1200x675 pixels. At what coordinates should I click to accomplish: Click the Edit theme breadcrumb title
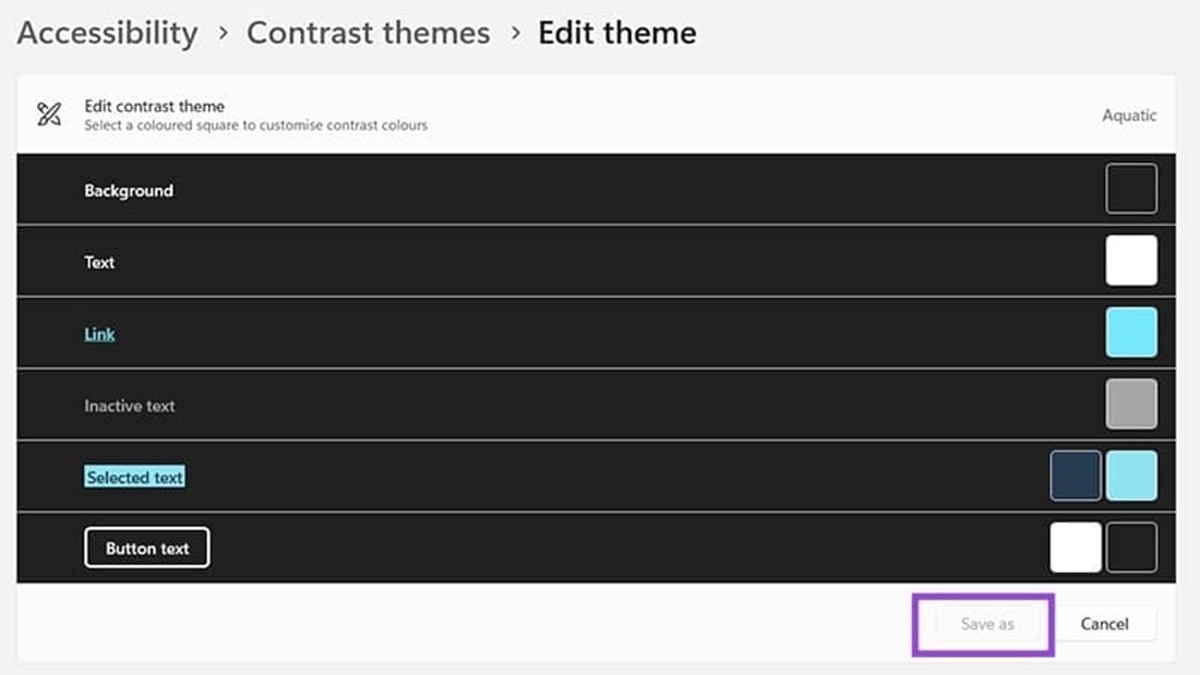tap(617, 33)
